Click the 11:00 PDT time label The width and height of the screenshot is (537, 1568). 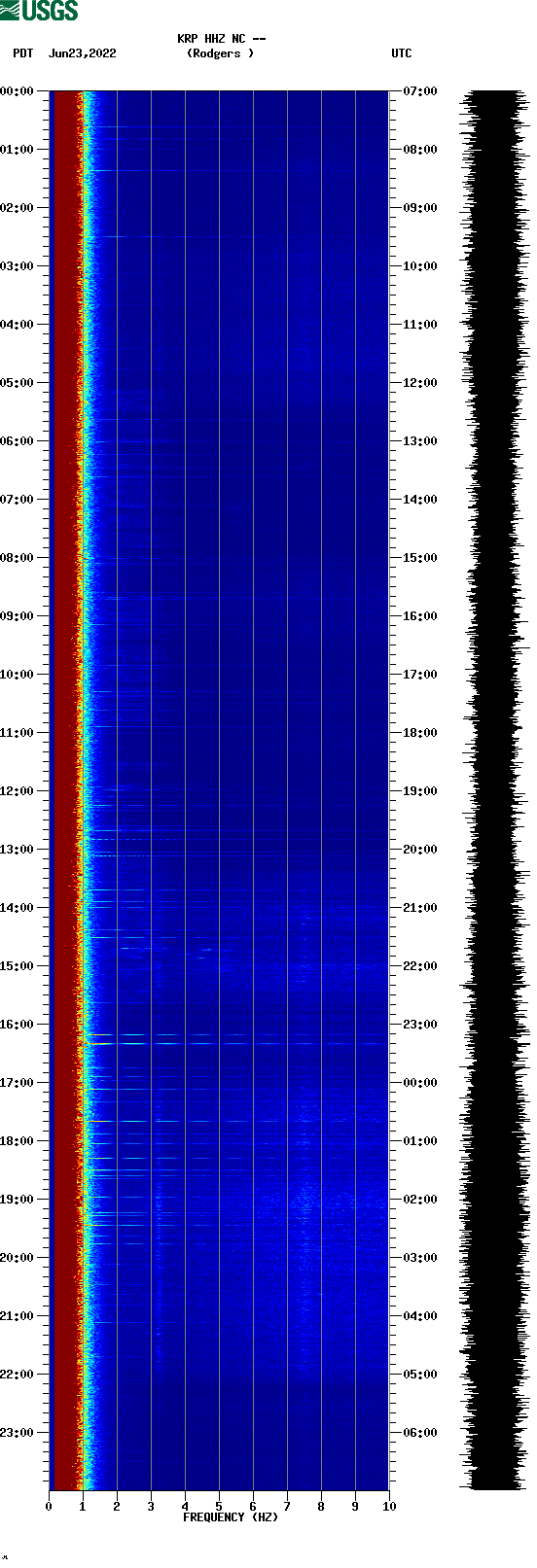pos(18,733)
